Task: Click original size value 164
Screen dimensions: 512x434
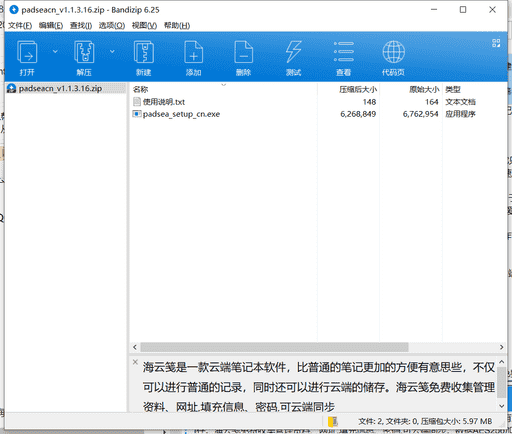Action: pyautogui.click(x=431, y=102)
